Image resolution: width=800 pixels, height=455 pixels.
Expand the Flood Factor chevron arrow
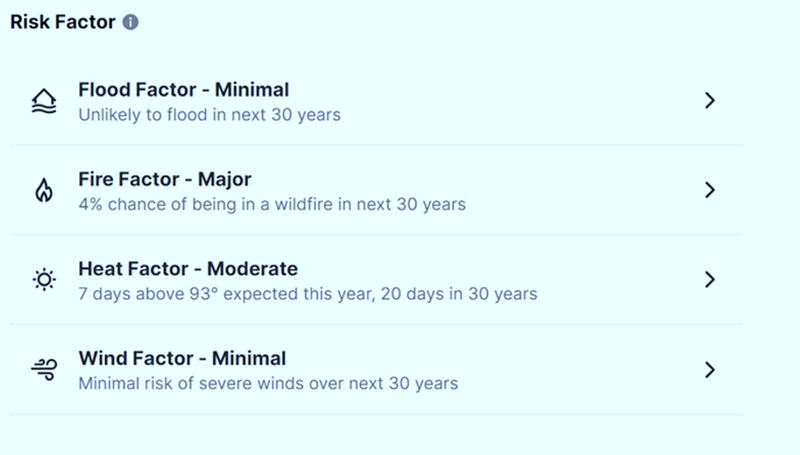(x=710, y=100)
